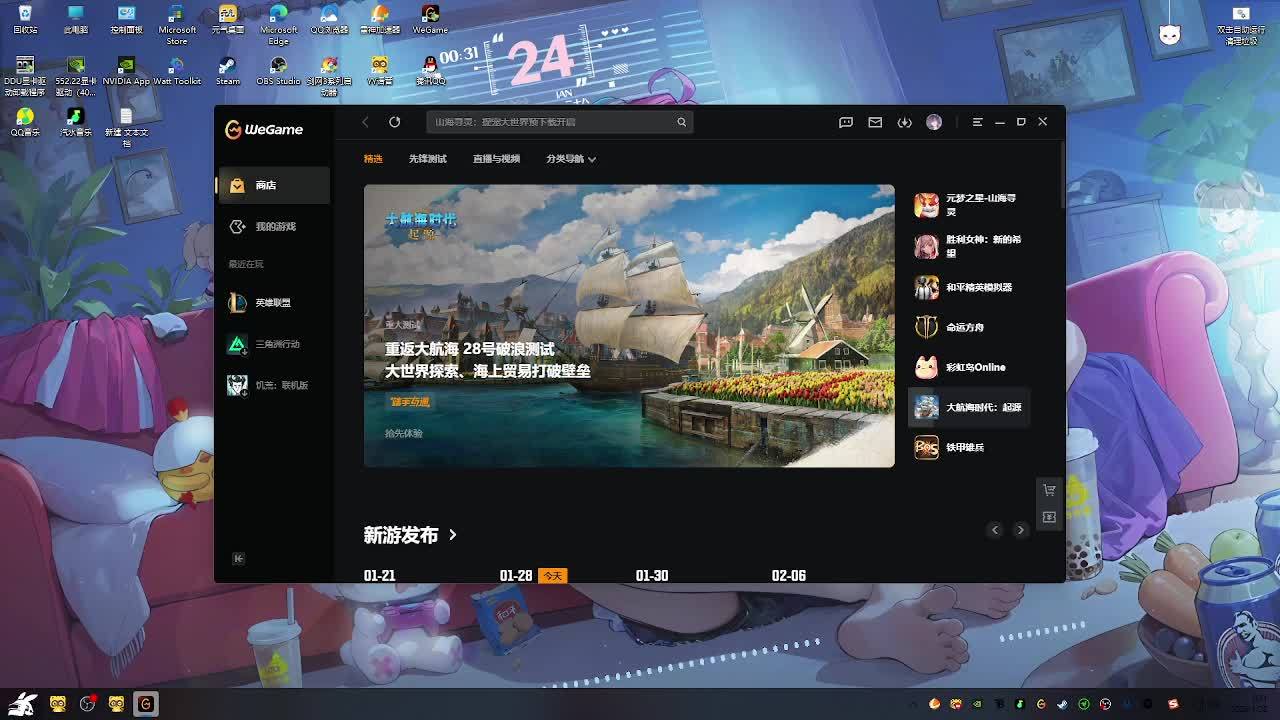Open the mail inbox icon

(x=875, y=122)
